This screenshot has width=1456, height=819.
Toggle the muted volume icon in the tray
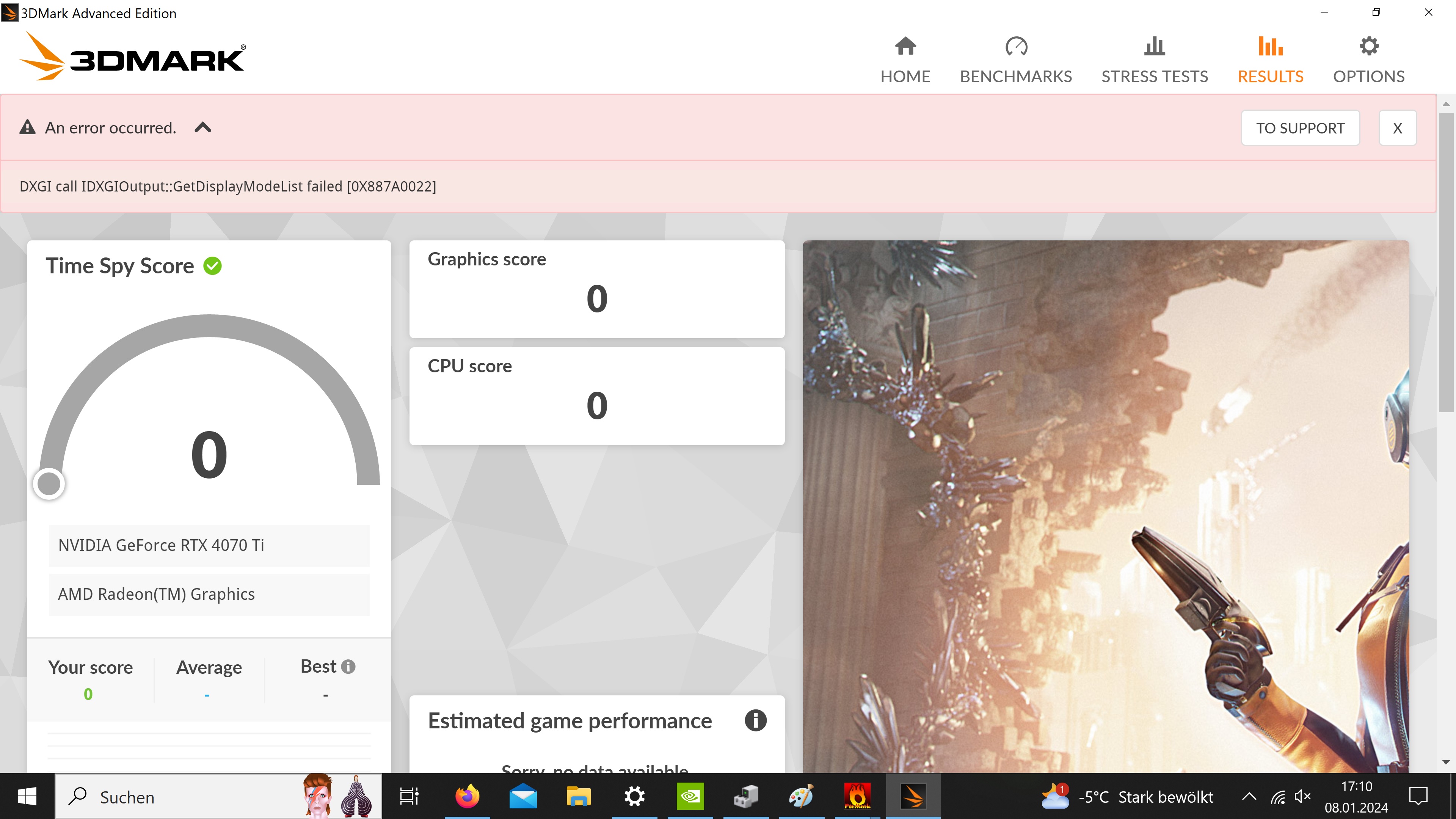[1302, 796]
